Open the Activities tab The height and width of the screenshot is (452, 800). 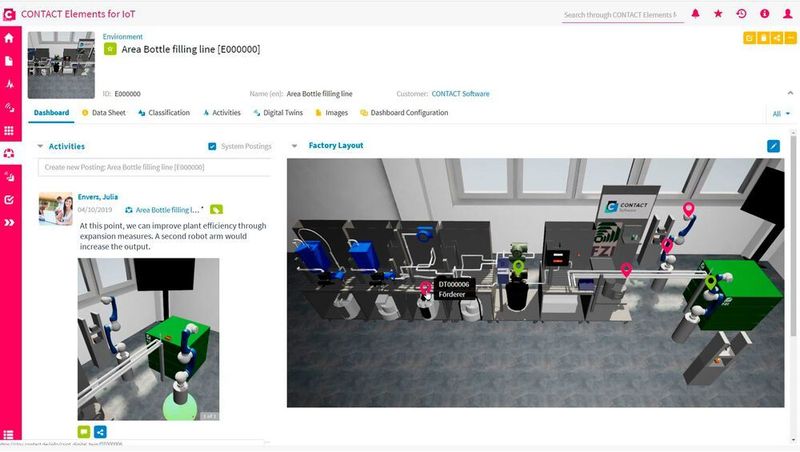coord(221,113)
